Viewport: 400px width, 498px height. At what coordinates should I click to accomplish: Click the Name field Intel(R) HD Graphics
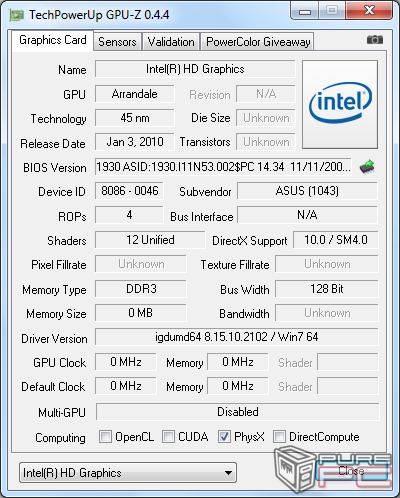195,69
